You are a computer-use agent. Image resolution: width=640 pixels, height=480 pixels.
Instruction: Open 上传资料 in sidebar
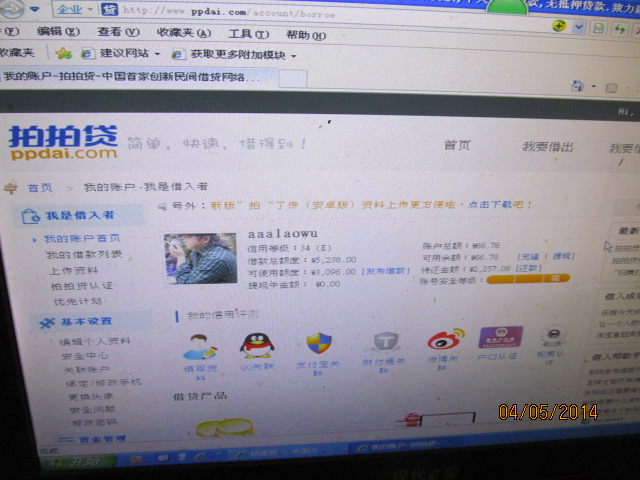74,271
